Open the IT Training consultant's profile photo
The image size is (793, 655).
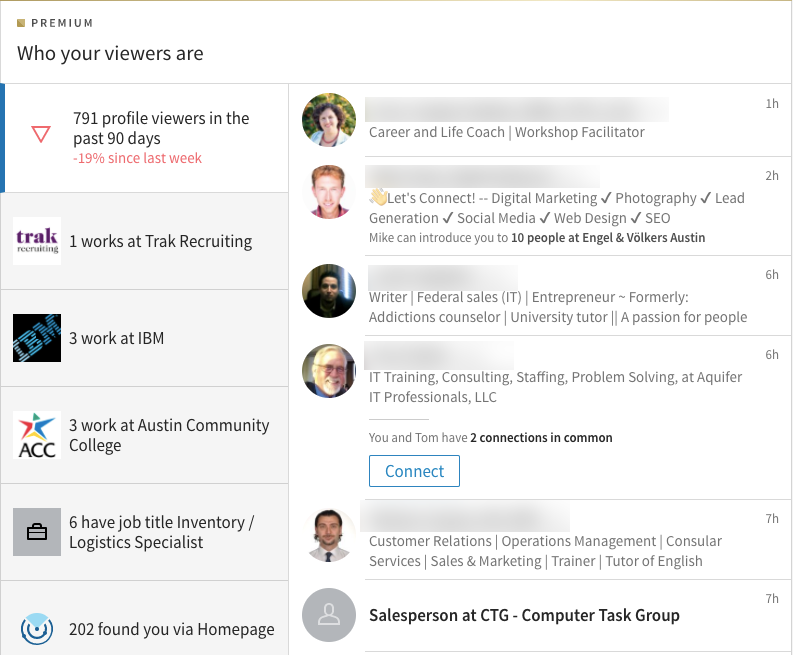(x=329, y=371)
